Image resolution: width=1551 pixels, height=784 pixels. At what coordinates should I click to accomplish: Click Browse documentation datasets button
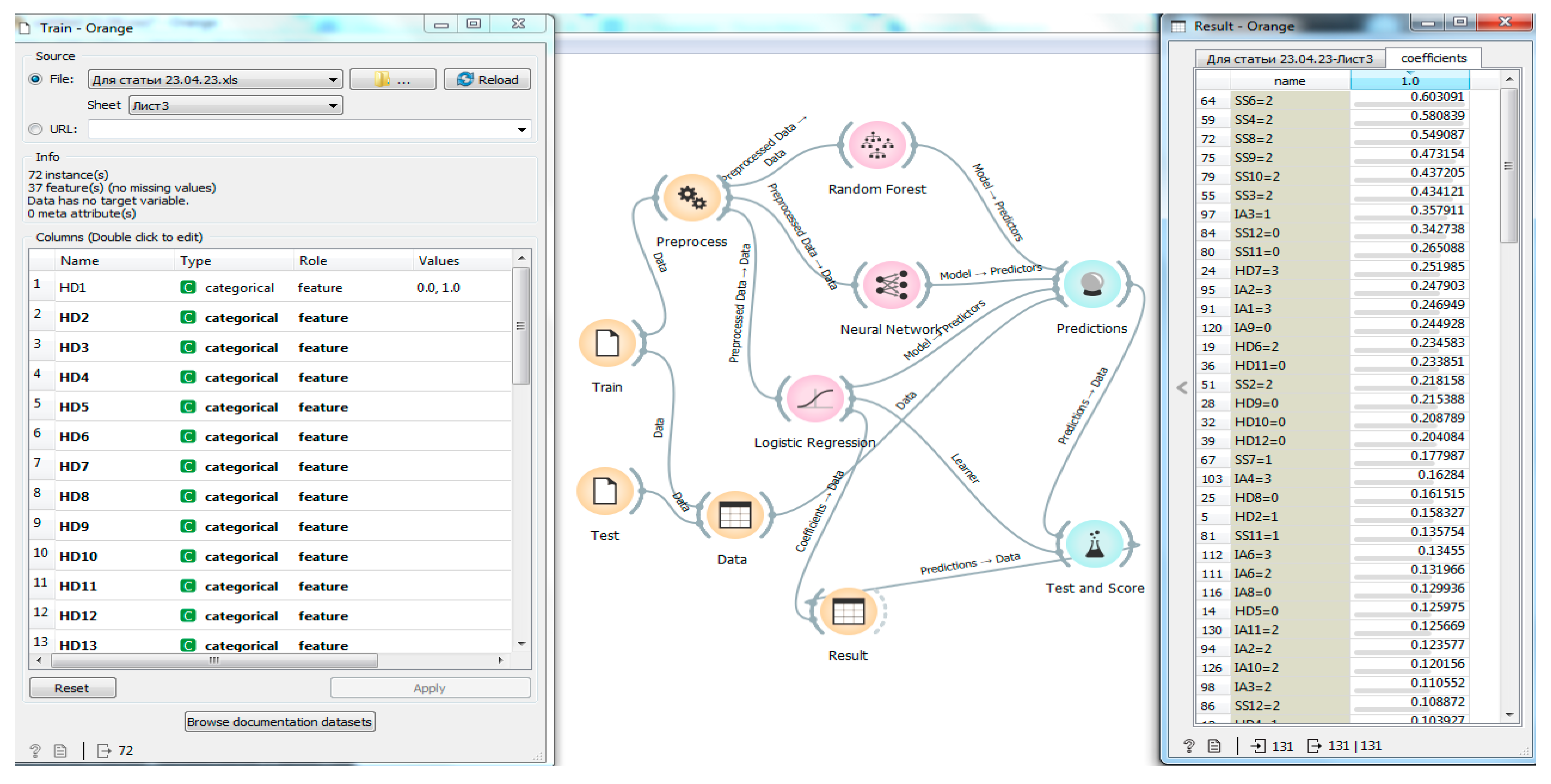coord(280,722)
